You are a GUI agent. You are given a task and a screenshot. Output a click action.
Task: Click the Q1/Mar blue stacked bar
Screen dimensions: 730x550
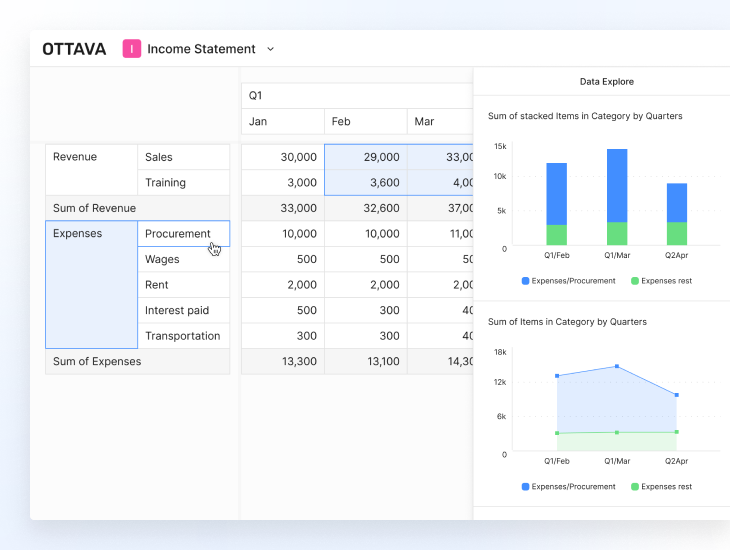pyautogui.click(x=617, y=185)
